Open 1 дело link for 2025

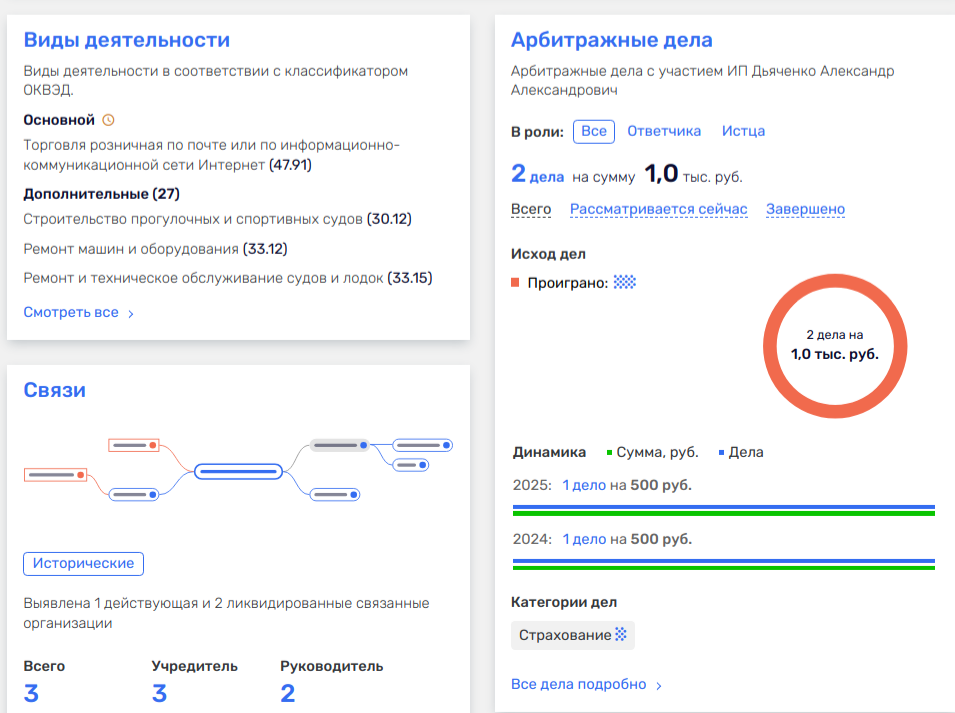(584, 485)
